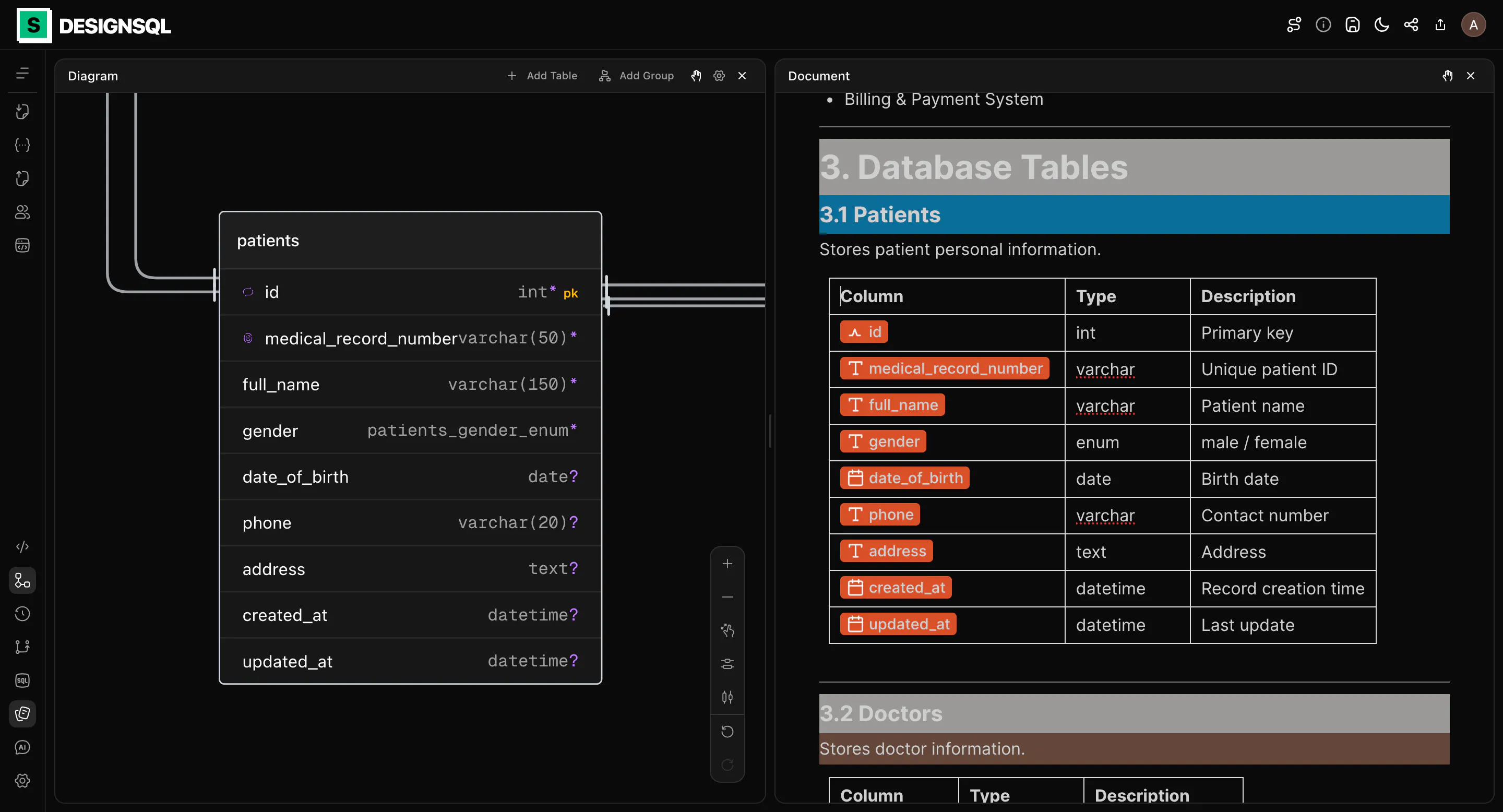Open the user avatar "A" menu
This screenshot has height=812, width=1503.
[x=1473, y=25]
